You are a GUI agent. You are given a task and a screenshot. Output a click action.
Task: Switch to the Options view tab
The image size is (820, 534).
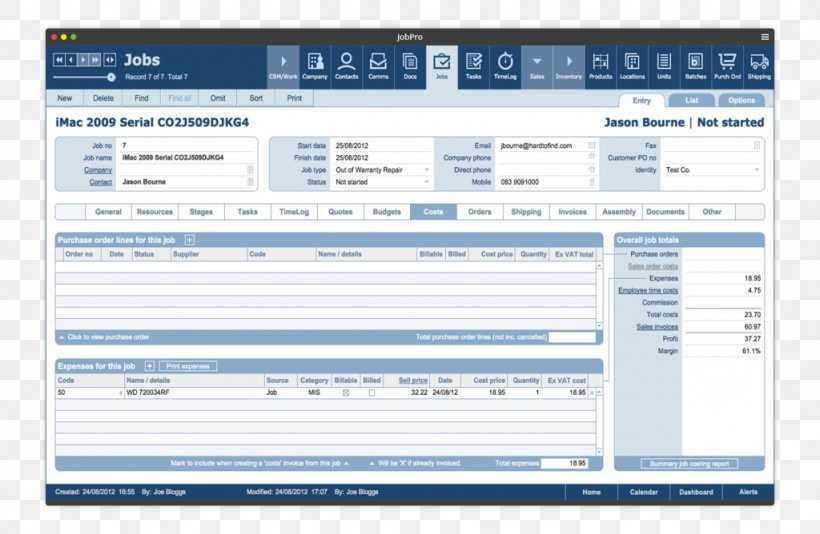(x=742, y=100)
